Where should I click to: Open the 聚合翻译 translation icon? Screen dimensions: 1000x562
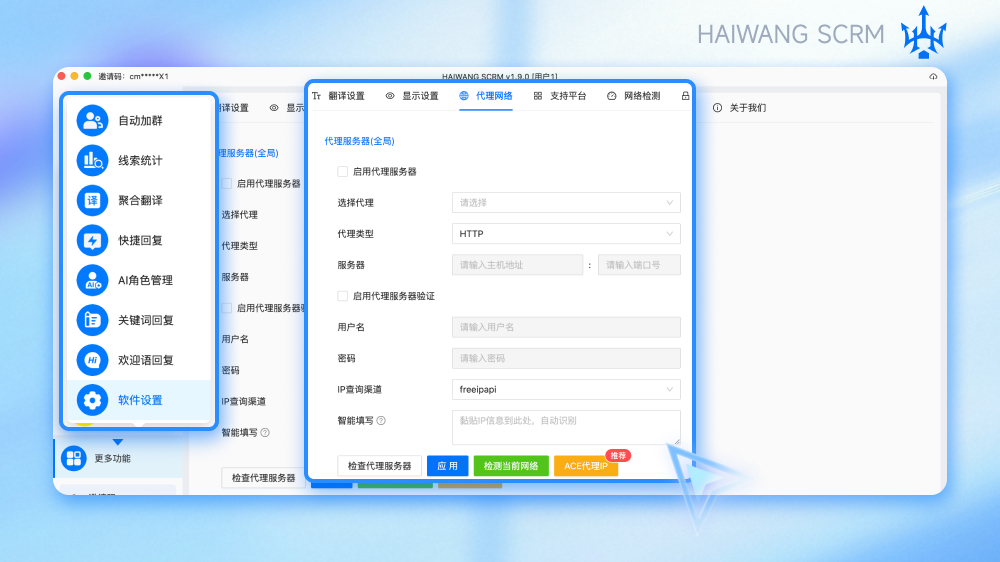[x=92, y=200]
